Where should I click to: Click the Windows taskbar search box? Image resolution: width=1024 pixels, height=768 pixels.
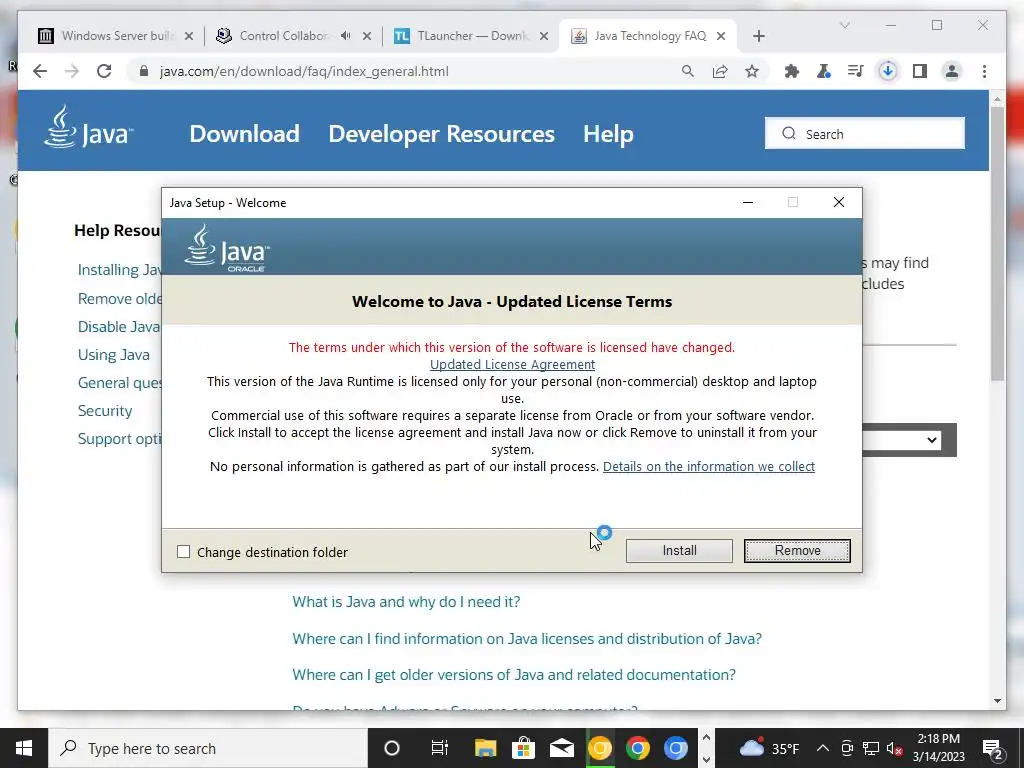[x=208, y=748]
